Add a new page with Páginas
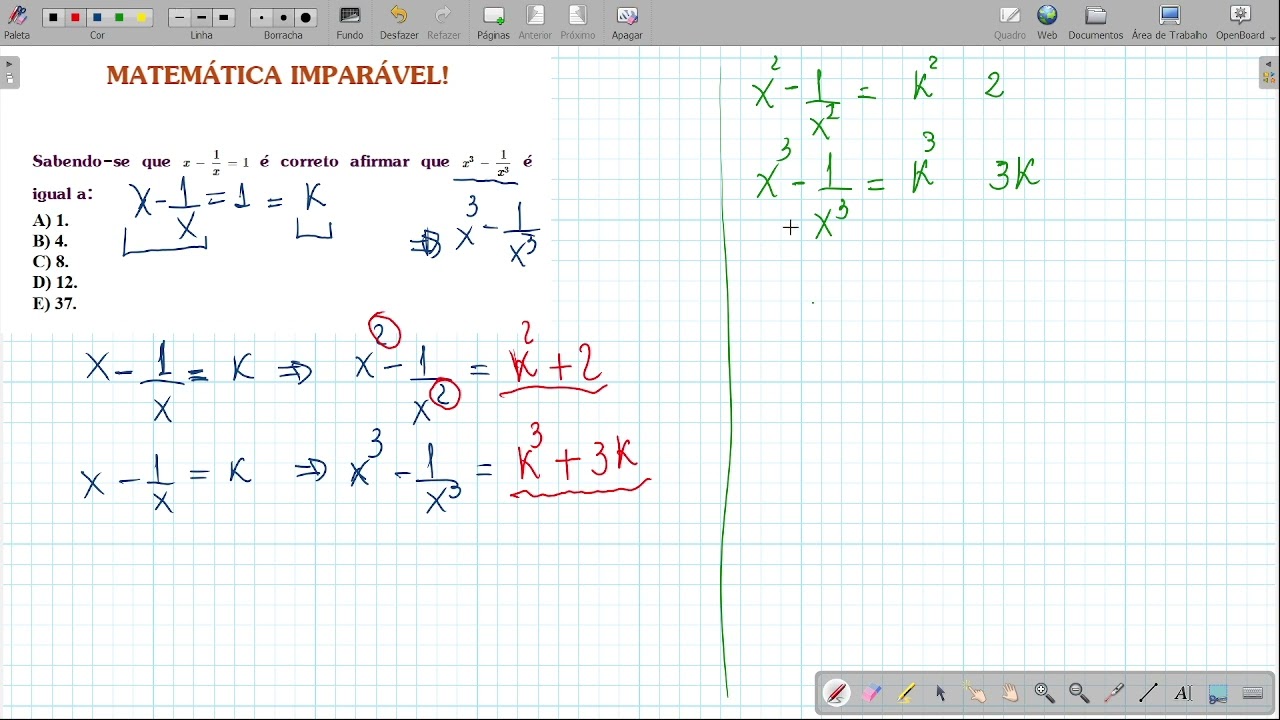Screen dimensions: 1280x720 [x=493, y=22]
